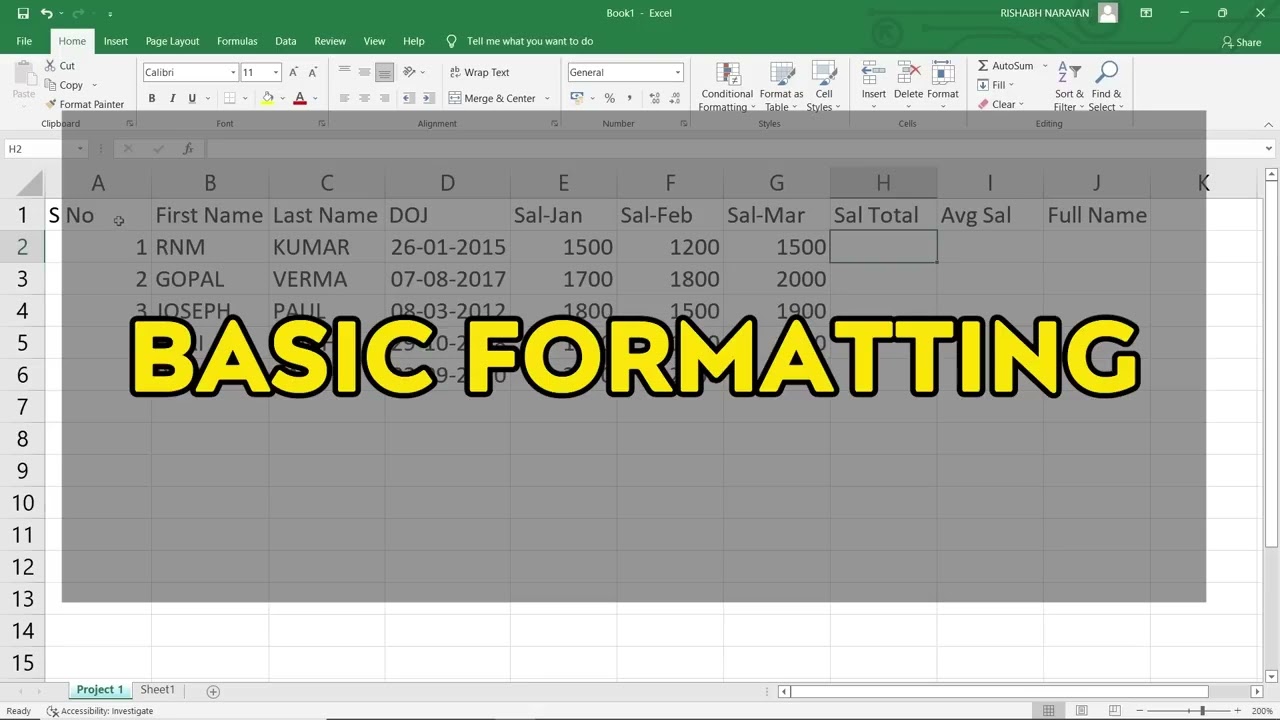Click the Orientation text angle icon
This screenshot has width=1280, height=720.
pyautogui.click(x=409, y=72)
